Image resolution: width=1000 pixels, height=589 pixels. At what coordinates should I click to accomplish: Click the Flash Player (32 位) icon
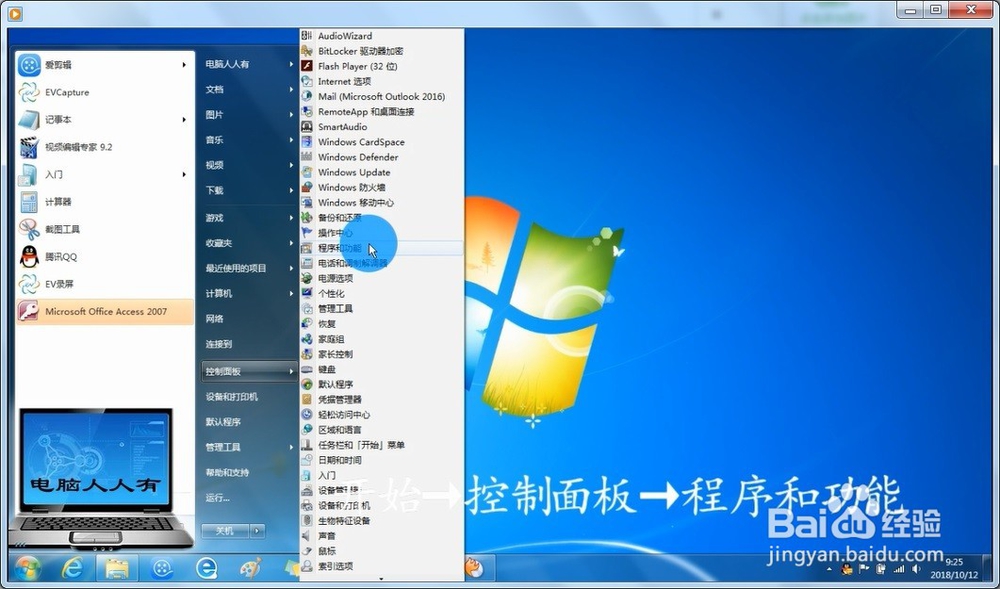point(307,66)
